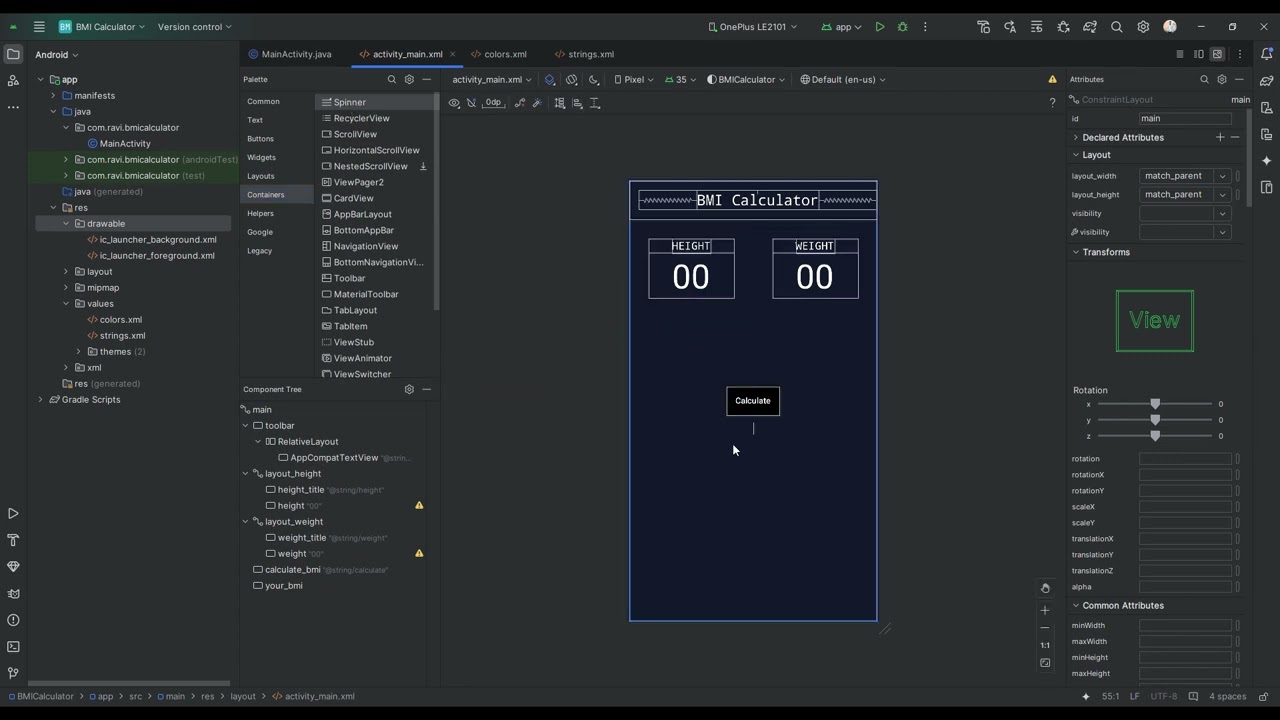This screenshot has height=720, width=1280.
Task: Switch editor to Split view mode
Action: pyautogui.click(x=1198, y=54)
